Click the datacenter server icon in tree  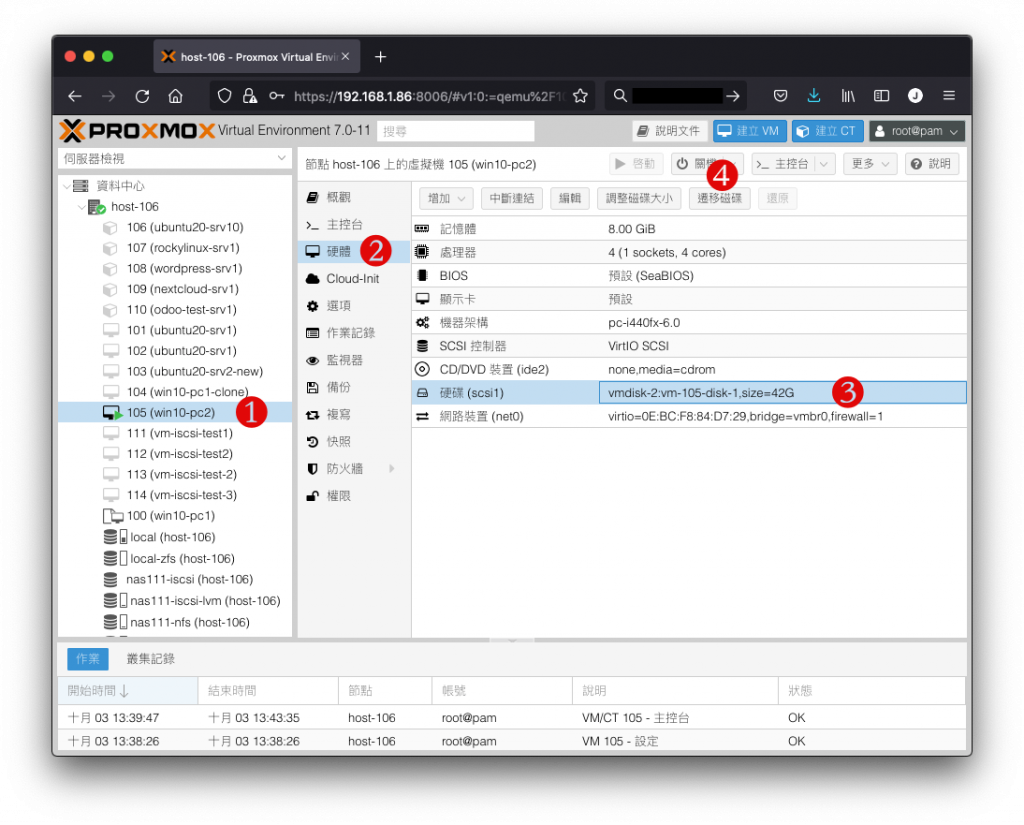click(x=81, y=186)
